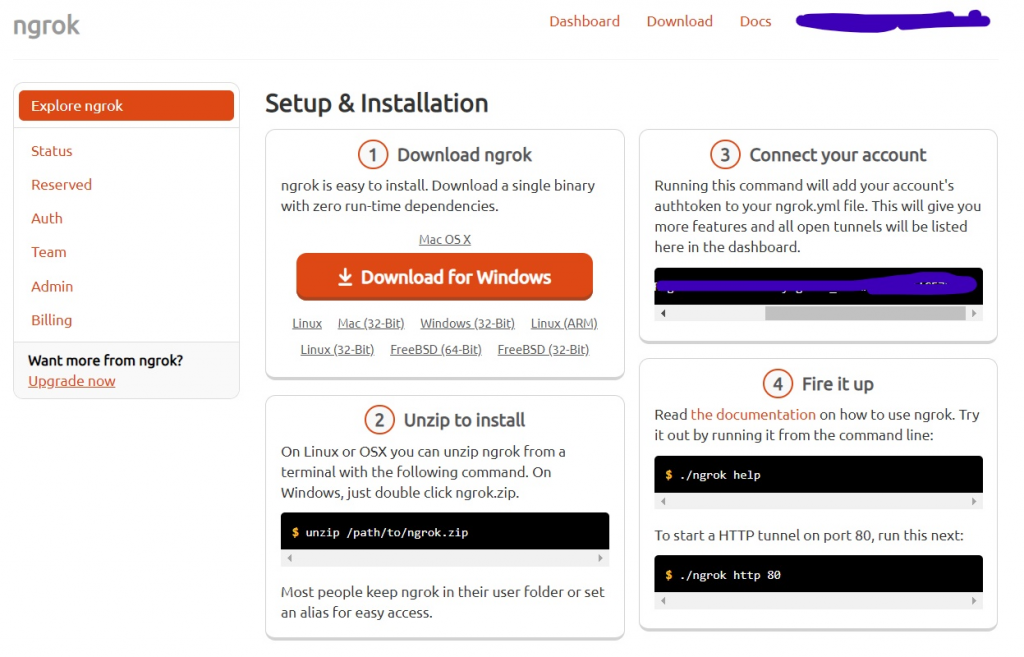Click the FreeBSD (64-Bit) download link
This screenshot has width=1024, height=657.
[x=436, y=350]
